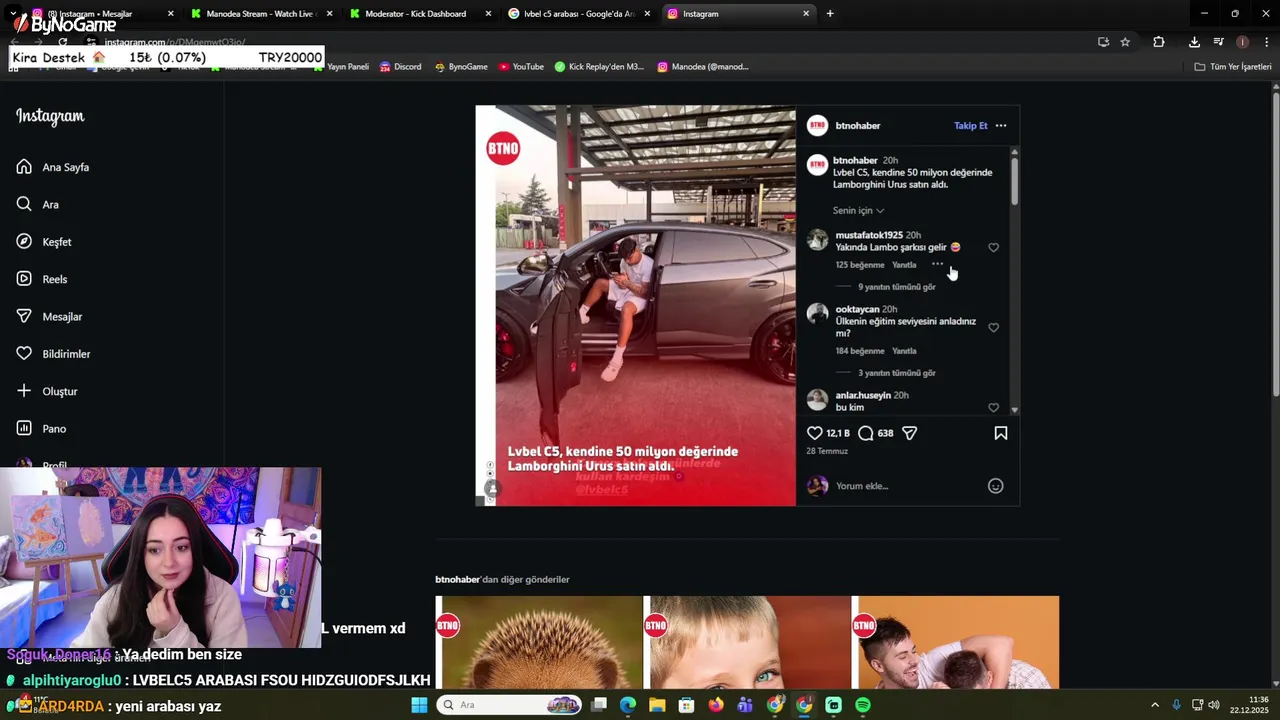Screen dimensions: 1280x720
Task: Open Reels from the sidebar
Action: (x=41, y=279)
